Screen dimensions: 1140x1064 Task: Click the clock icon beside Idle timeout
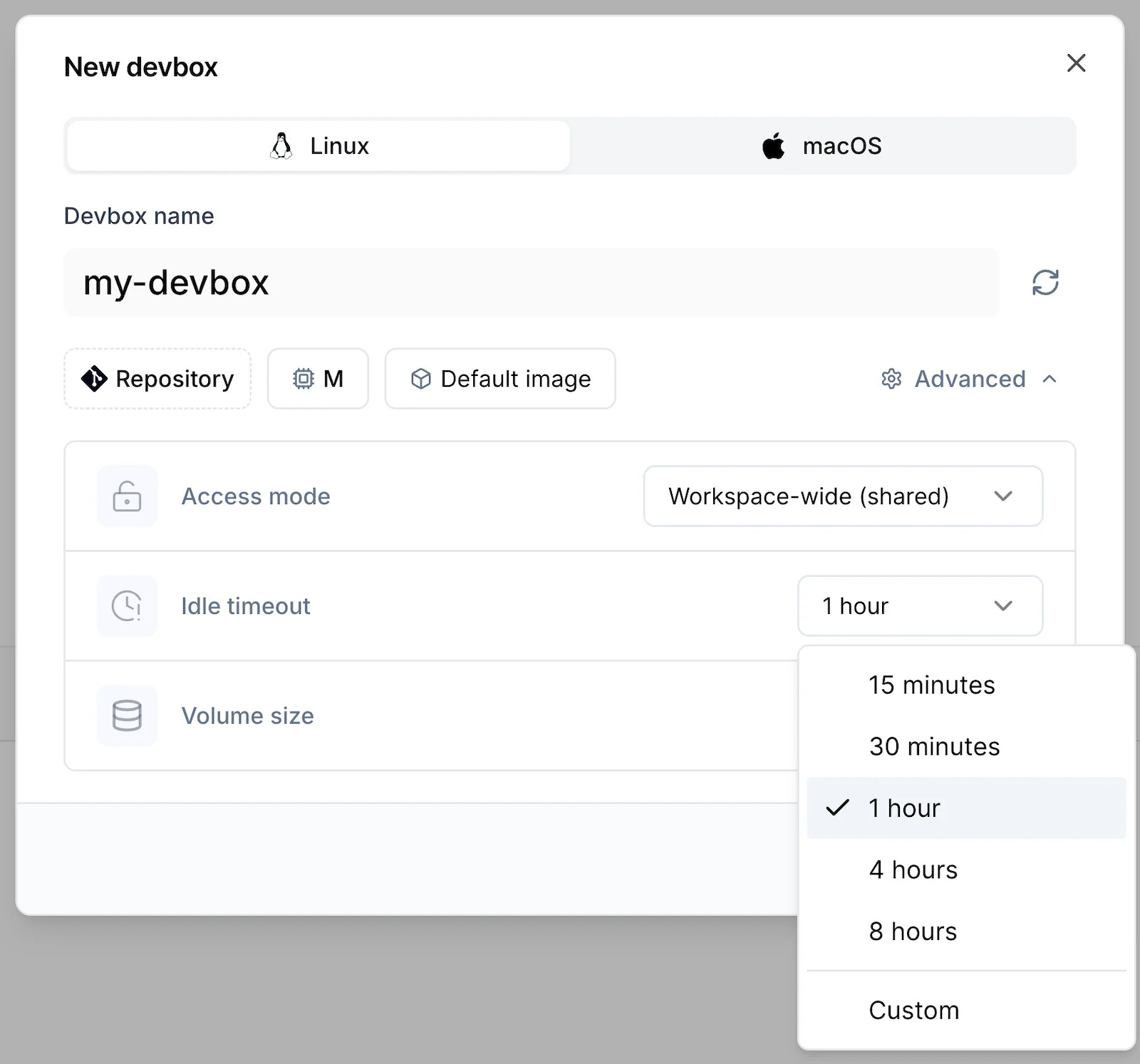(127, 606)
